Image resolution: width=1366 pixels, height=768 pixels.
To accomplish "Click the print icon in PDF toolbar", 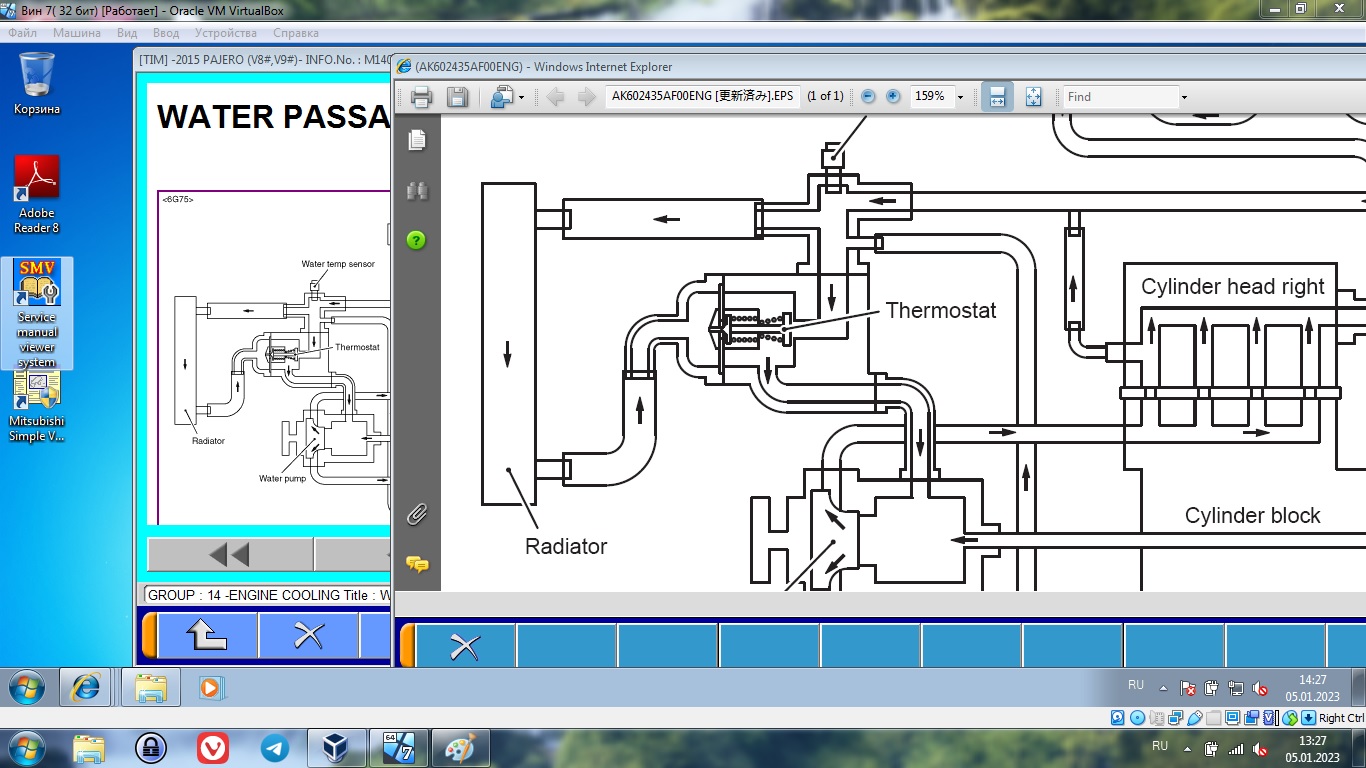I will click(421, 97).
